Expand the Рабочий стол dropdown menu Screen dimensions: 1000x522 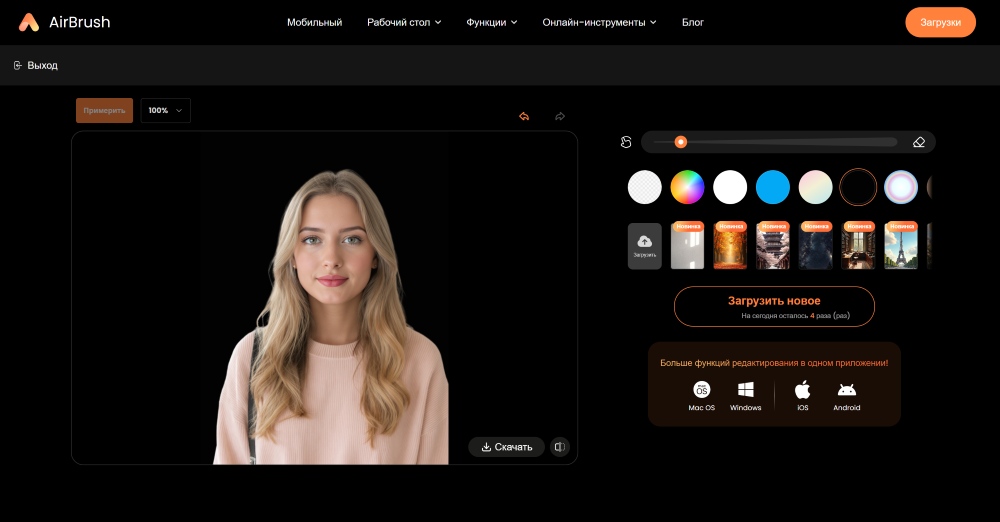click(404, 22)
